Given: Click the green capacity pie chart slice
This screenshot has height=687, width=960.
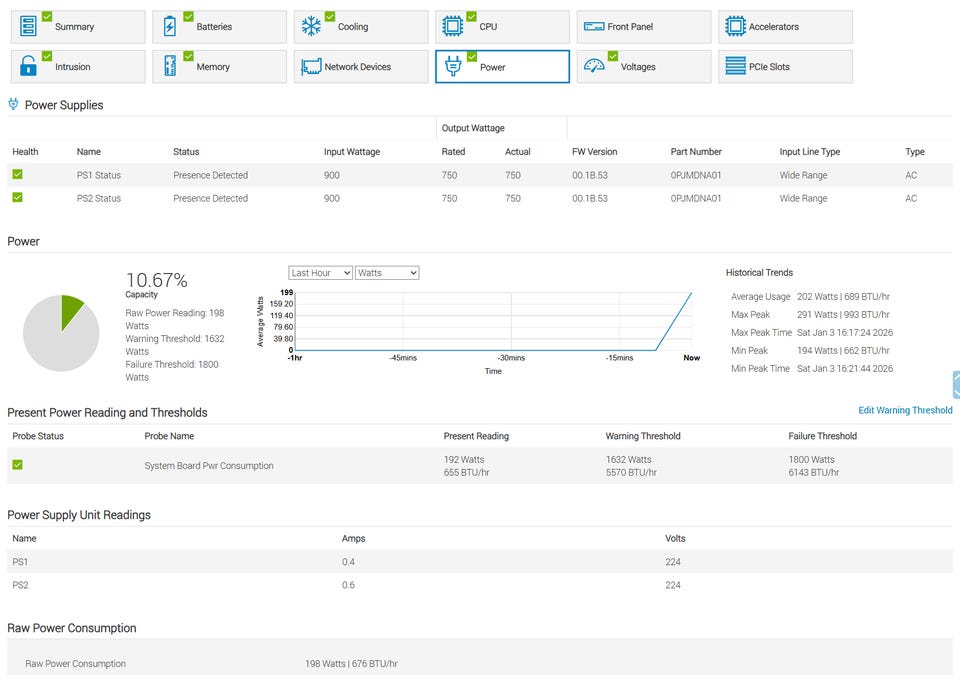Looking at the screenshot, I should (x=71, y=309).
